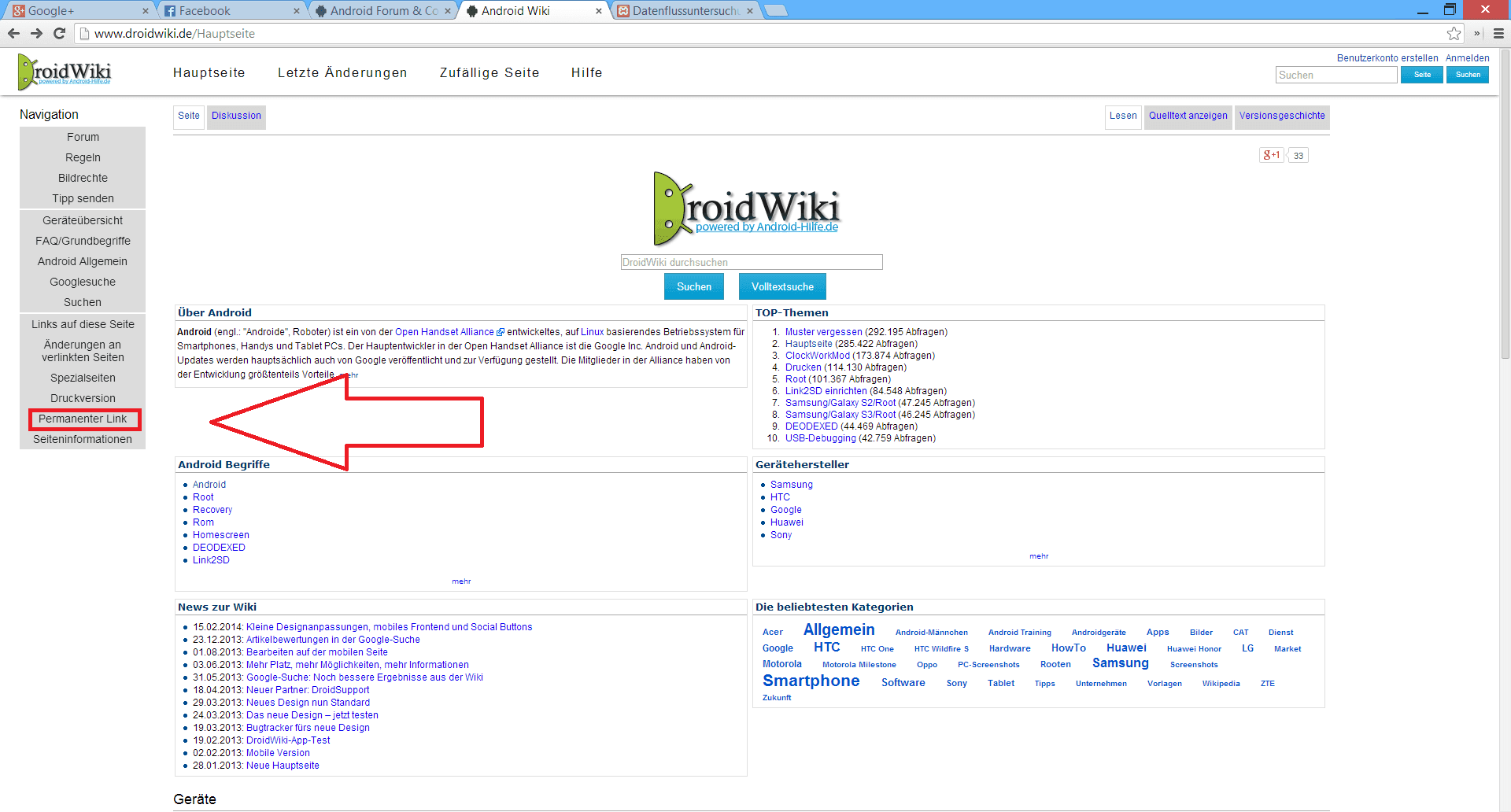Open Hilfe menu item
Image resolution: width=1511 pixels, height=812 pixels.
click(587, 72)
